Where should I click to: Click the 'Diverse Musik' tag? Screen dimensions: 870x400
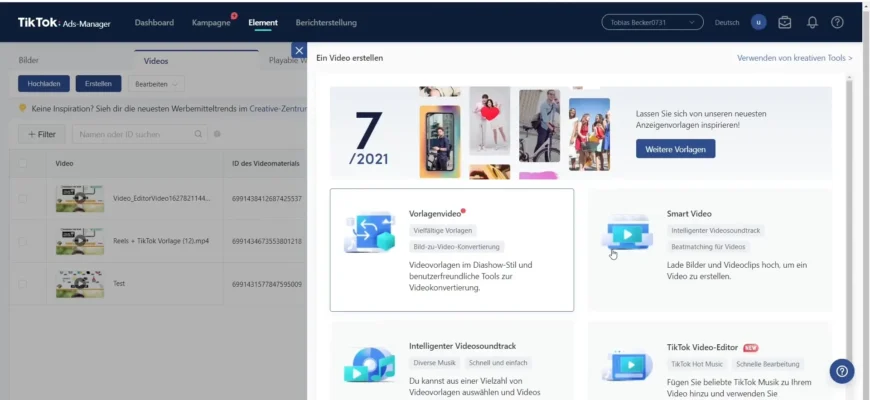[434, 363]
